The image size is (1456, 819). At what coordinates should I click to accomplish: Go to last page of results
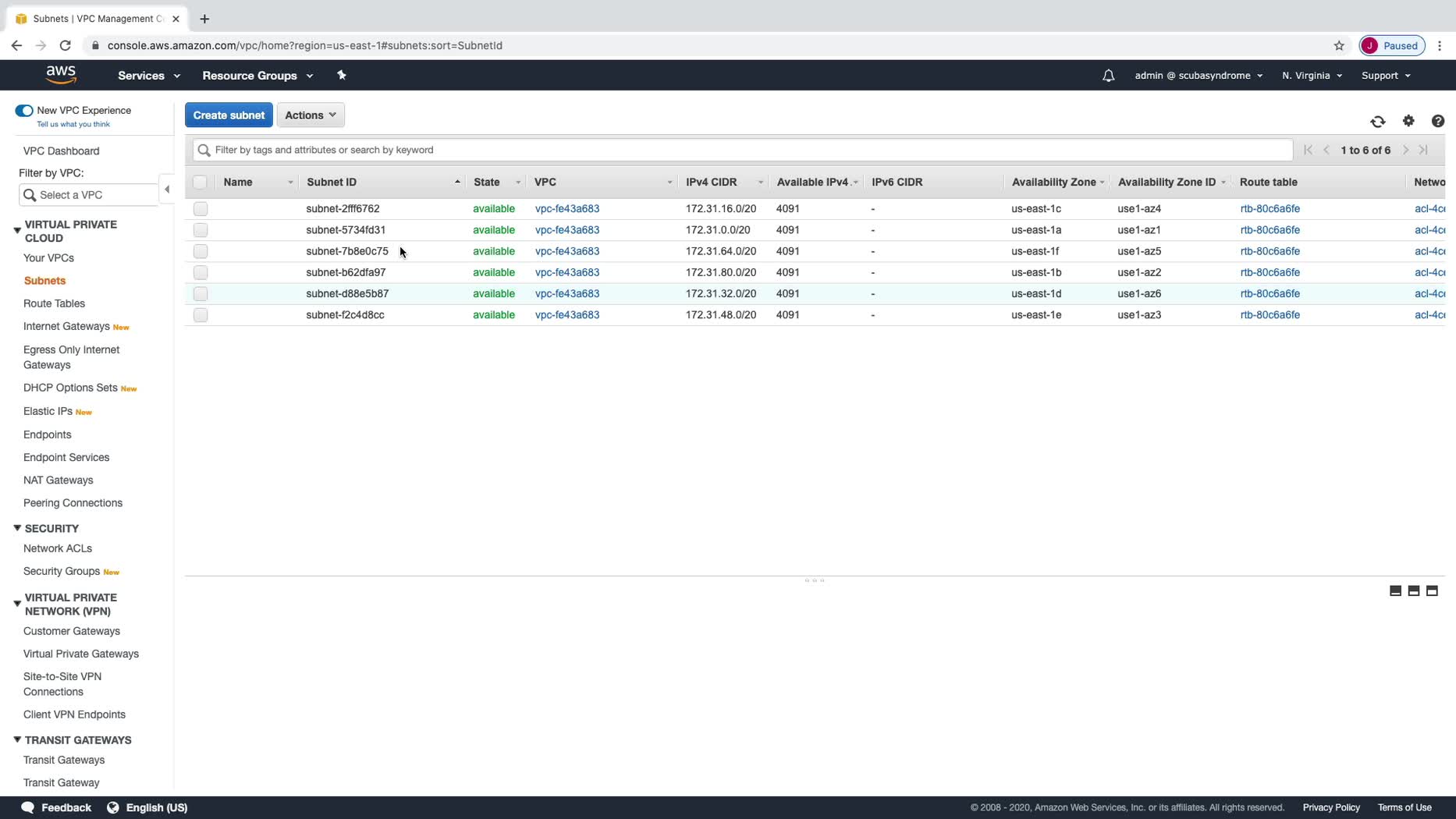click(1423, 150)
